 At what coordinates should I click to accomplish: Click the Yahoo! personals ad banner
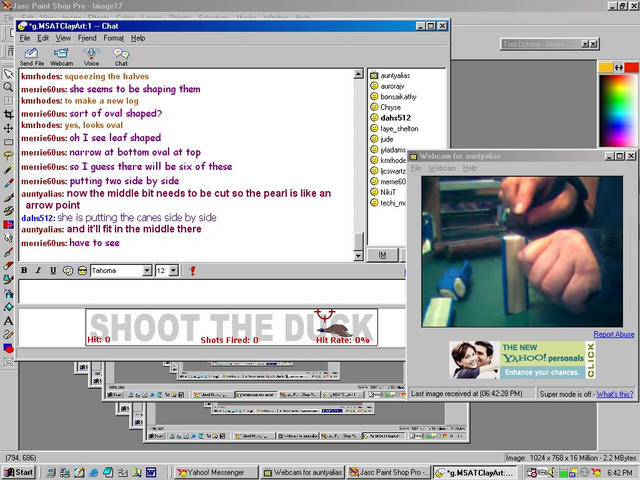(522, 360)
